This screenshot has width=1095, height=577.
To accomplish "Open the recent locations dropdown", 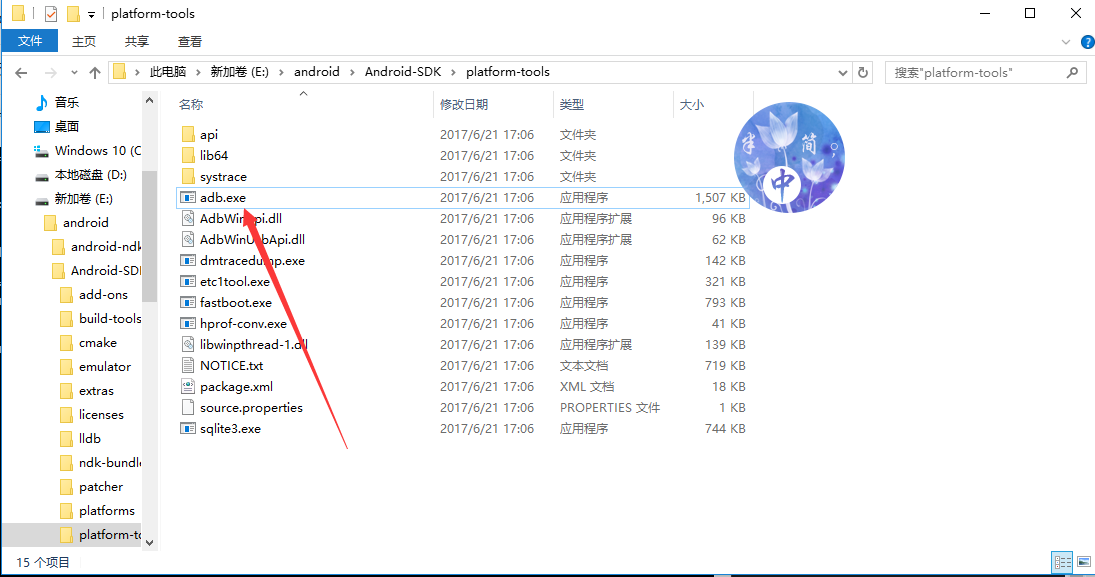I will [74, 73].
